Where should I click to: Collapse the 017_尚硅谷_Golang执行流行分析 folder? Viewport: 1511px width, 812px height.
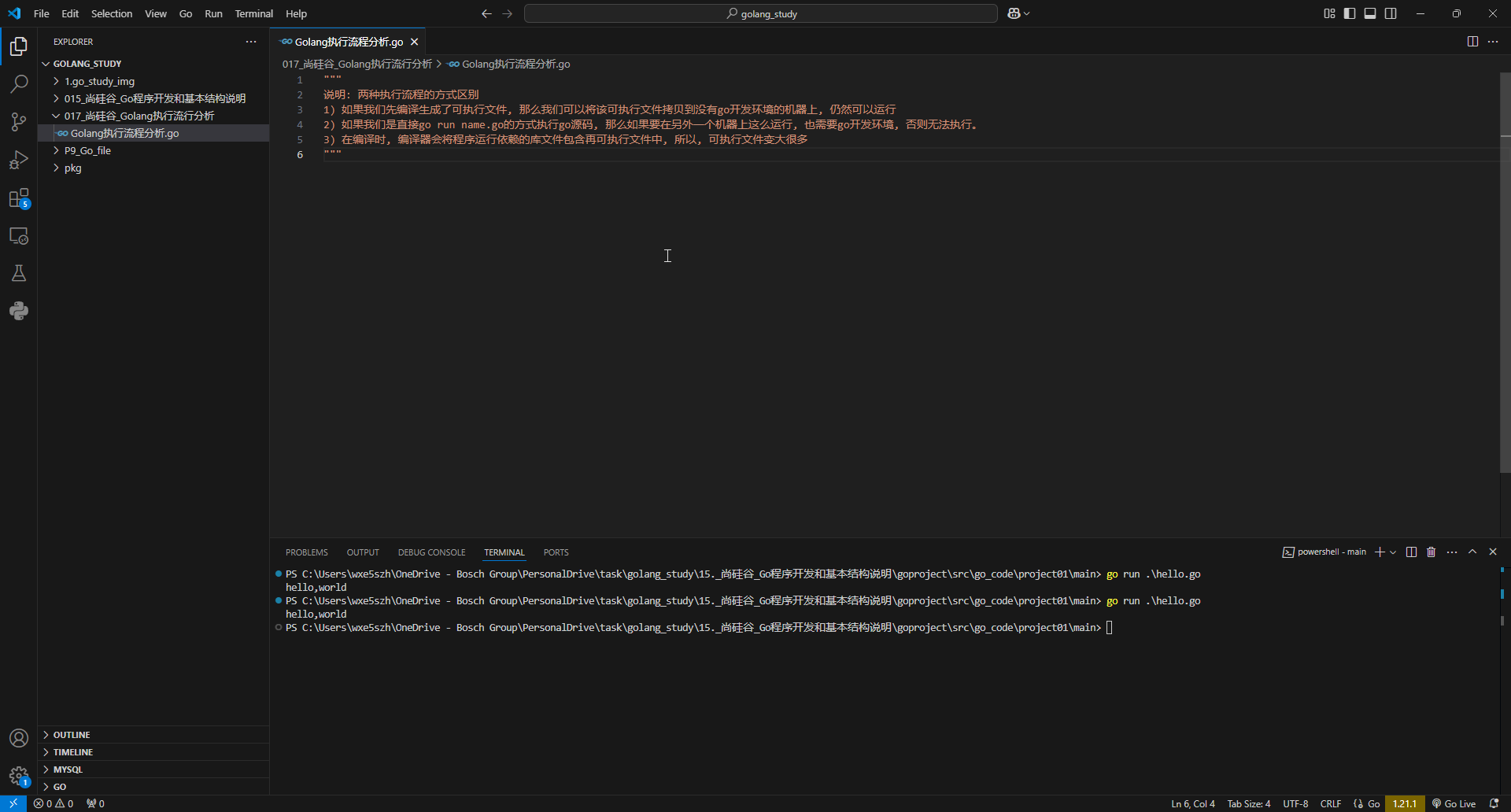click(153, 116)
